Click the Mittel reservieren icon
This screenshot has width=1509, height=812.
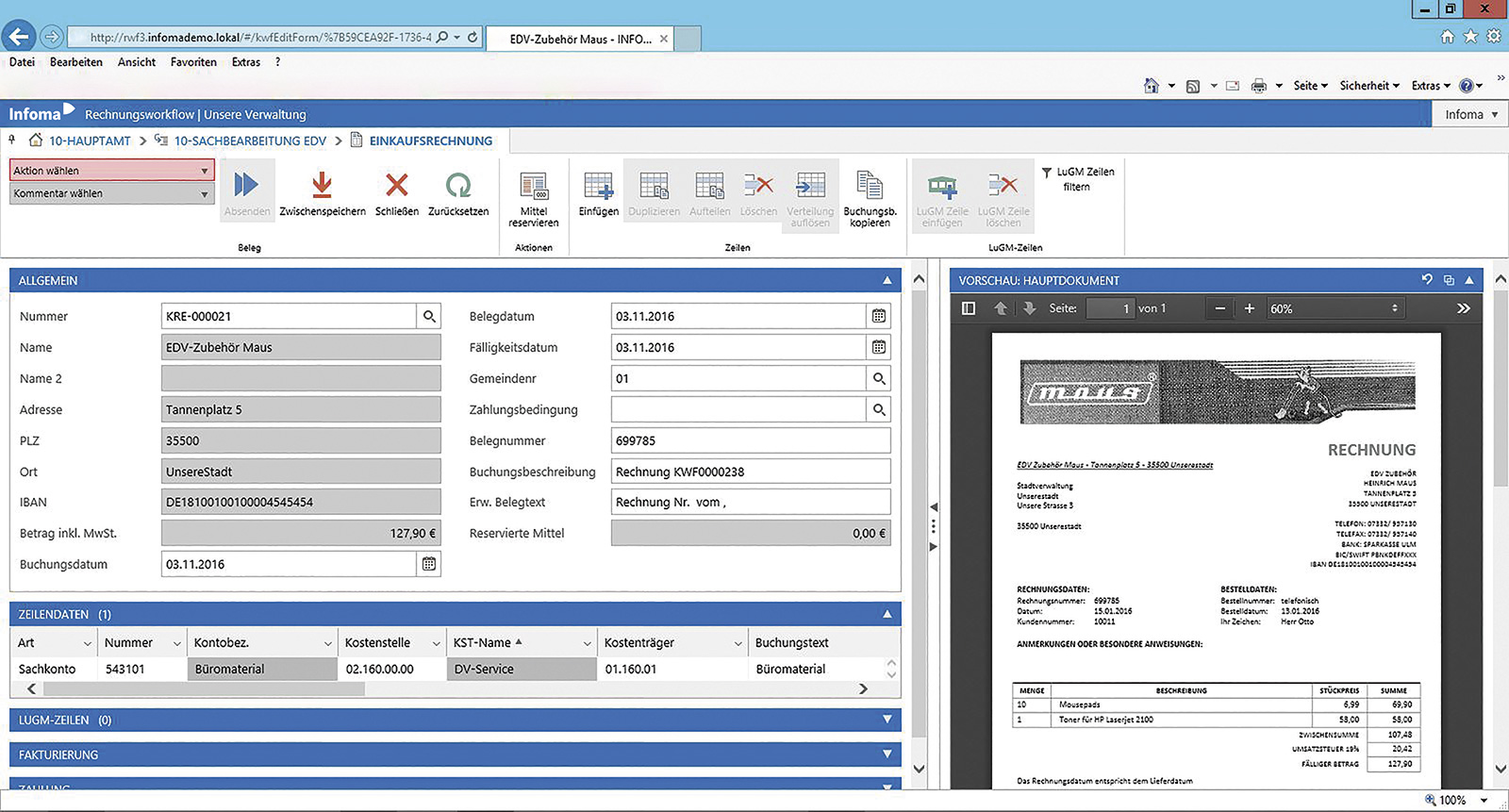click(534, 186)
